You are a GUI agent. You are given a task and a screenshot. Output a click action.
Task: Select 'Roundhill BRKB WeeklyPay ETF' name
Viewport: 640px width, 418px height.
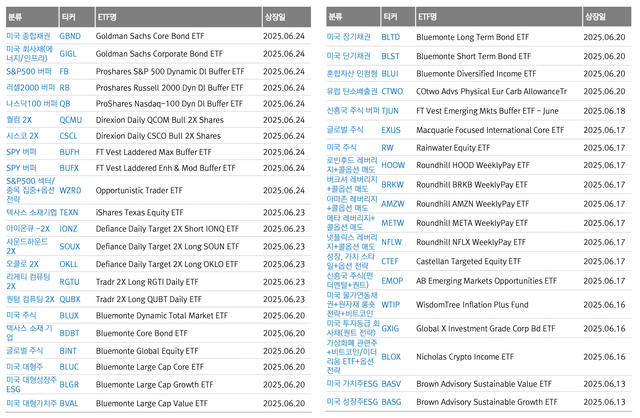point(472,185)
